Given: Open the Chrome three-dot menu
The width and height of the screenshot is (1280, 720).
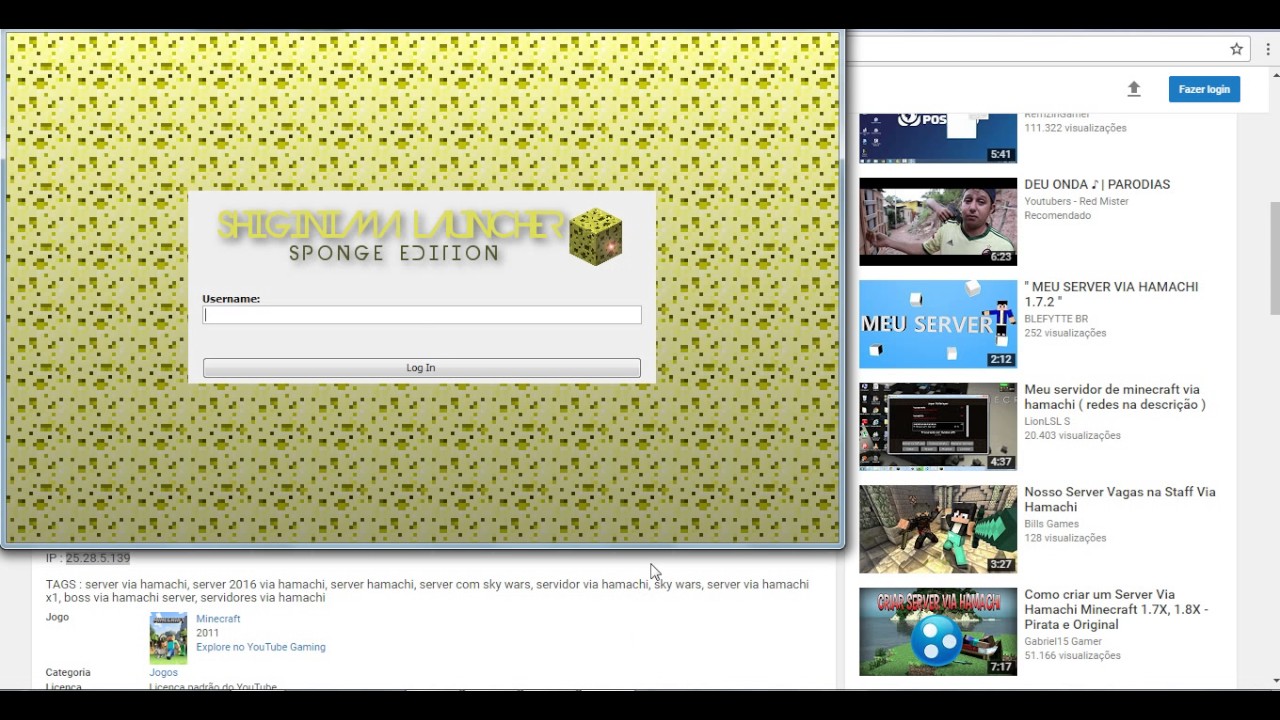Looking at the screenshot, I should 1268,49.
